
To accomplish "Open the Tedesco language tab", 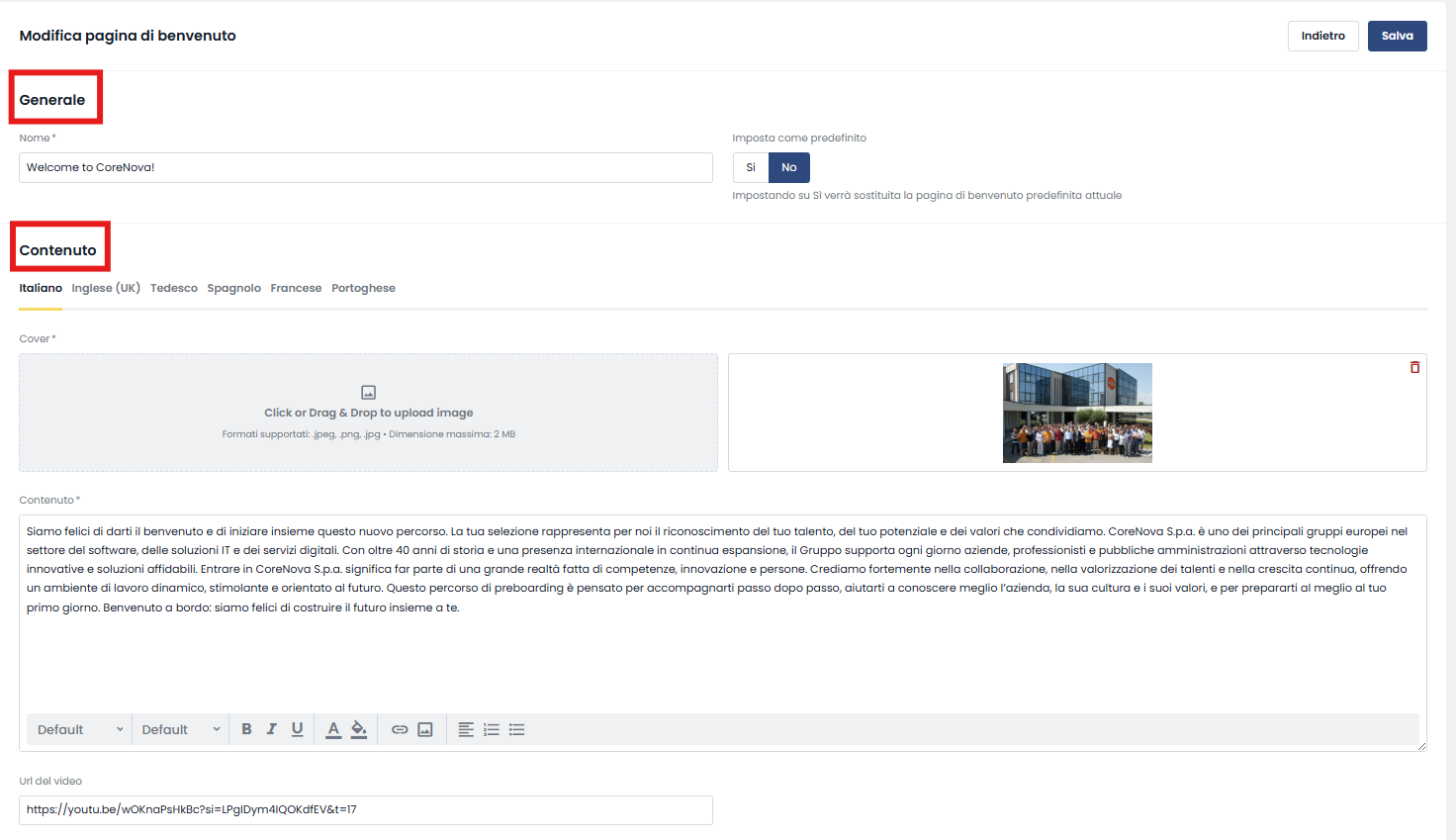I will pyautogui.click(x=174, y=288).
